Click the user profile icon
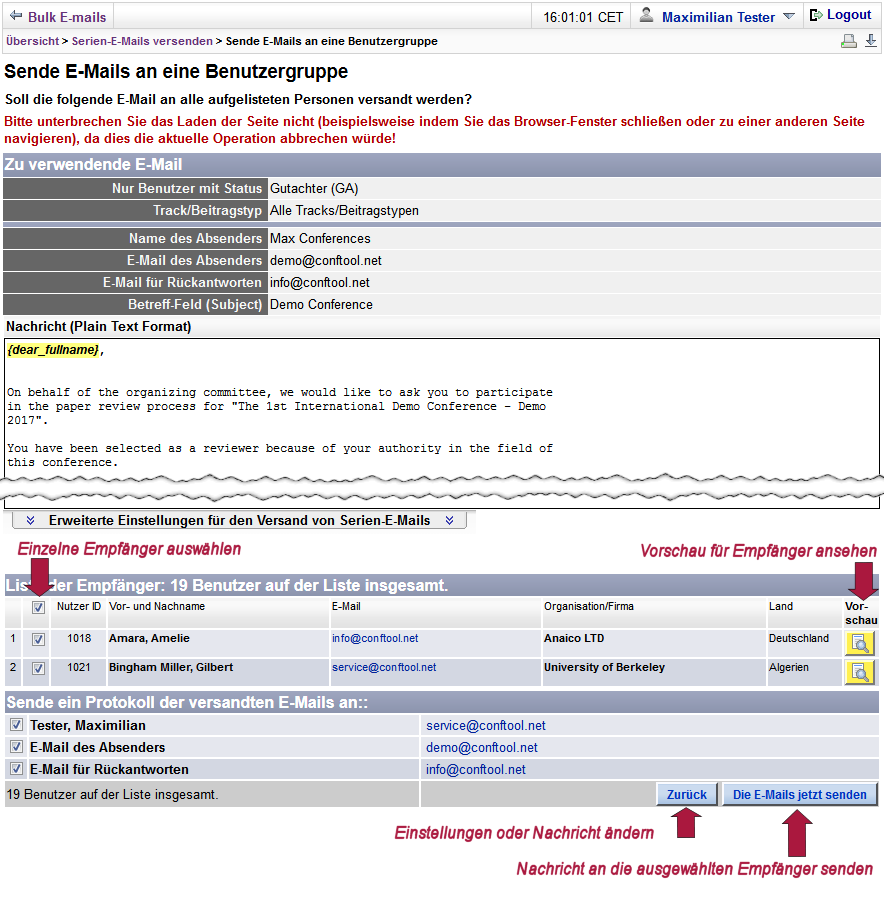 [646, 15]
